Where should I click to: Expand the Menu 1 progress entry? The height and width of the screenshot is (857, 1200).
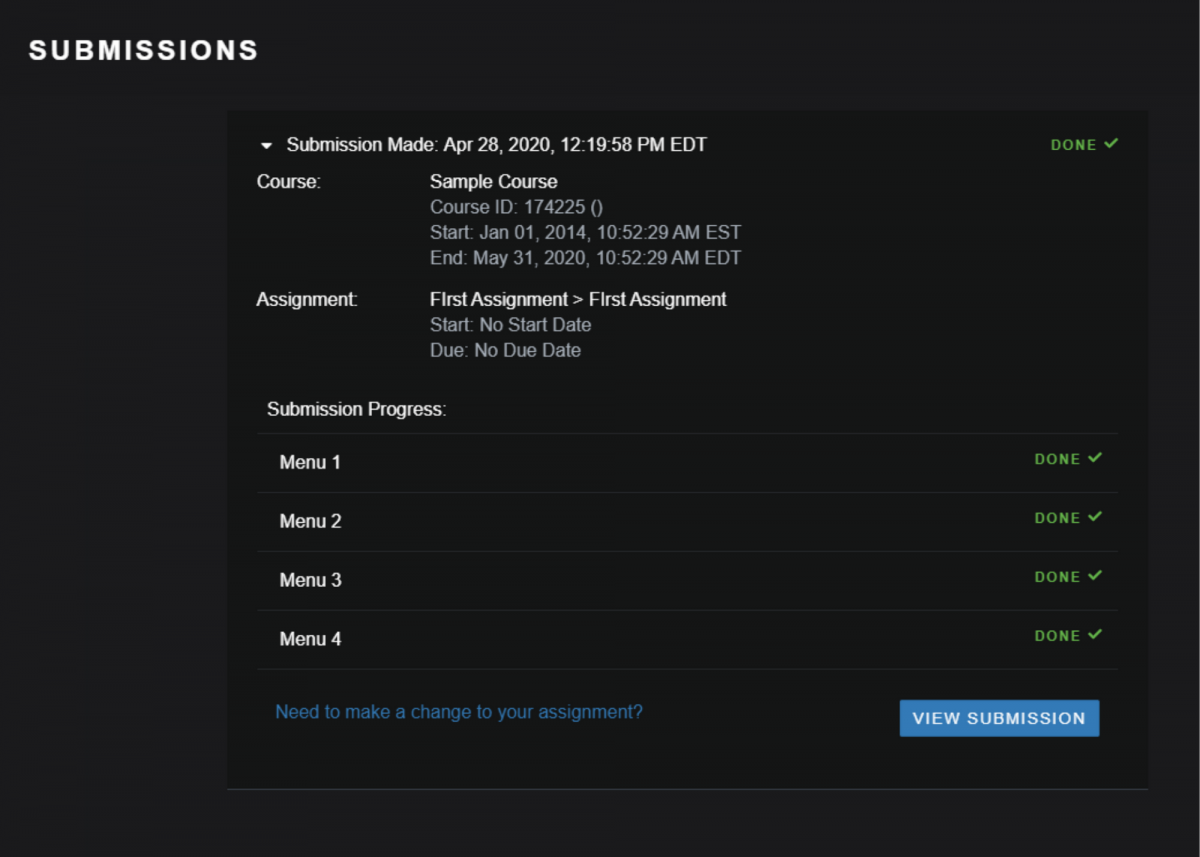pyautogui.click(x=309, y=462)
